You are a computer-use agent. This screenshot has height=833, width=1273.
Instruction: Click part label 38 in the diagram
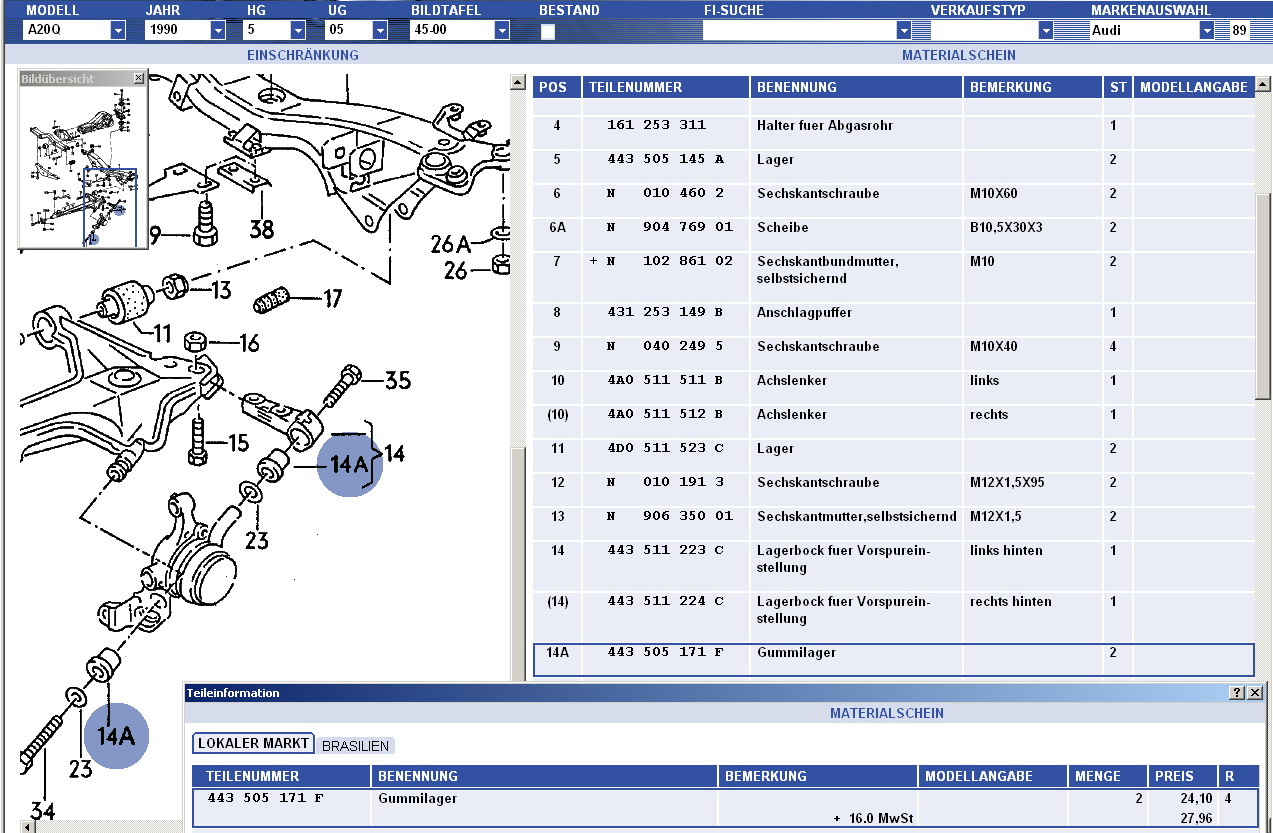click(x=261, y=230)
